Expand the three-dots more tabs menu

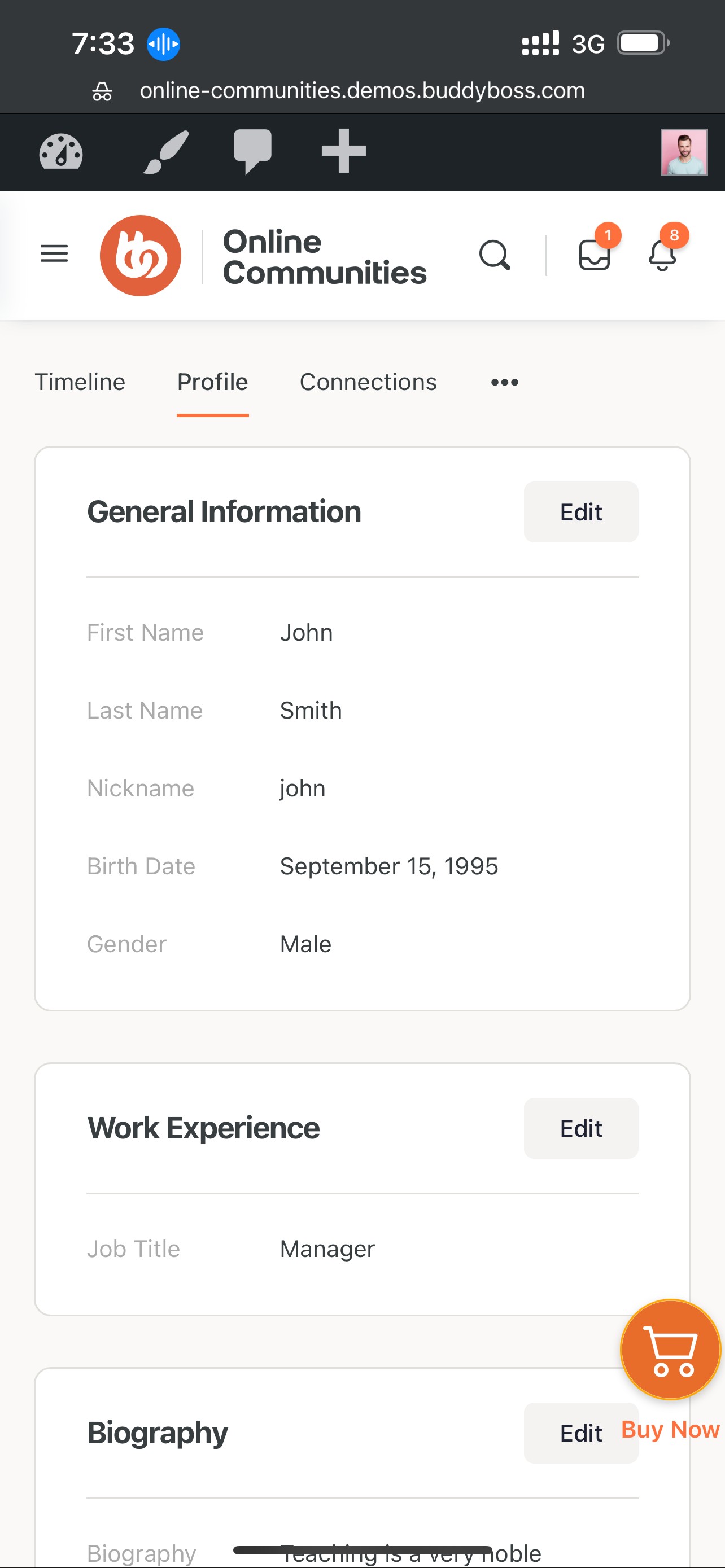coord(505,382)
